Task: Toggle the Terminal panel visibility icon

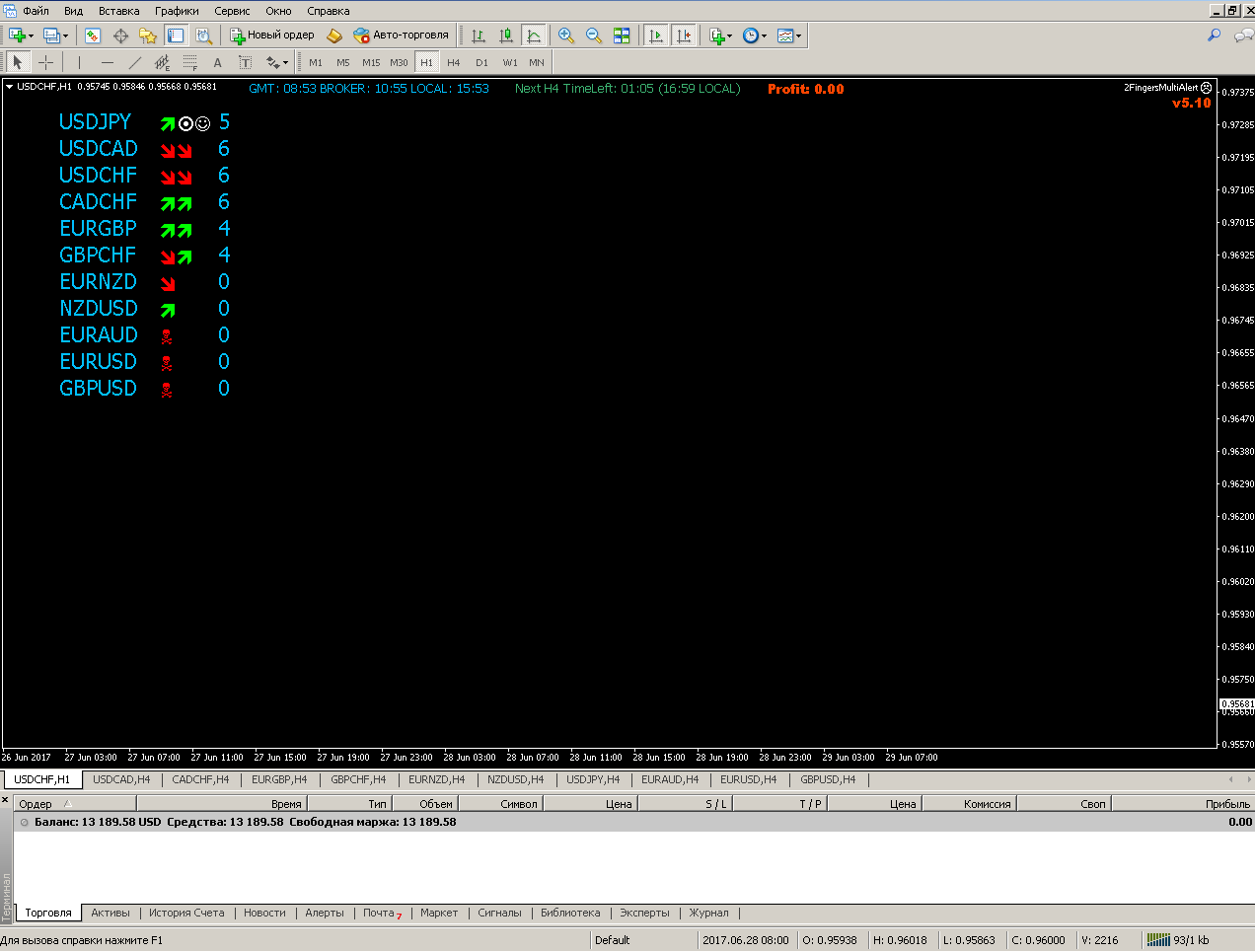Action: tap(176, 36)
